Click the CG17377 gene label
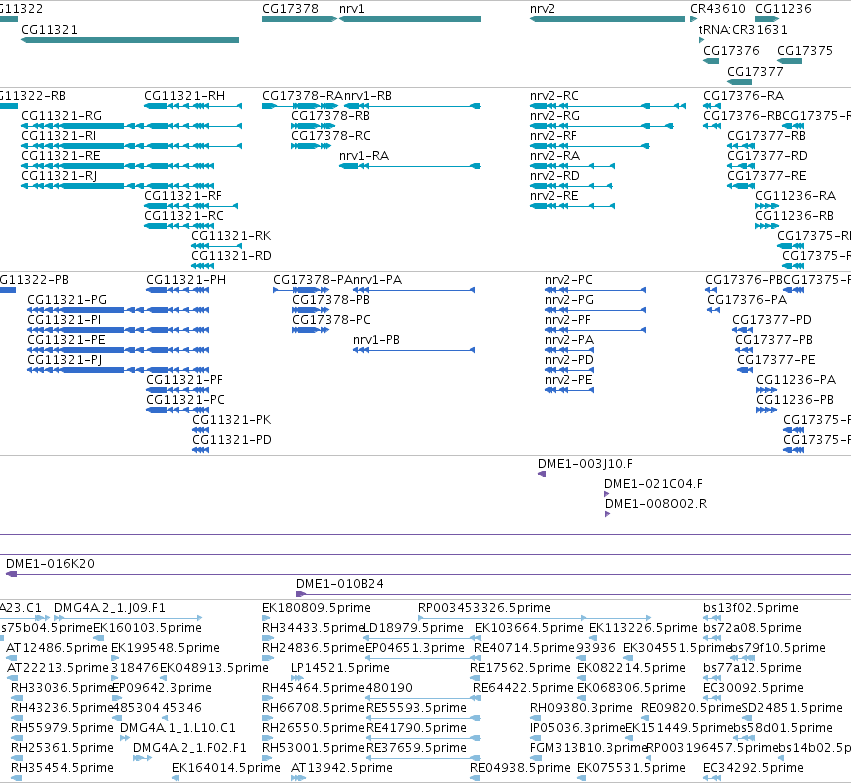This screenshot has width=851, height=783. point(755,72)
